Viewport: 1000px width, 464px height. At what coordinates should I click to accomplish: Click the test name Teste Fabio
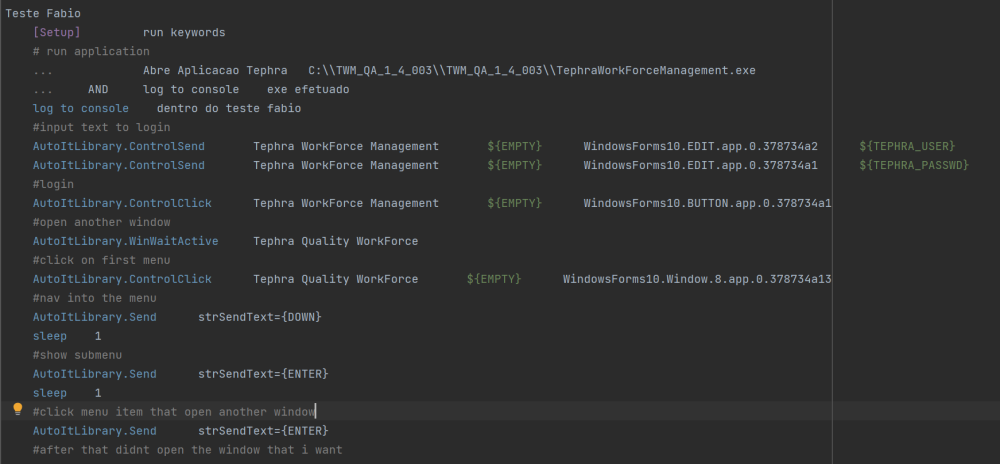pos(43,13)
